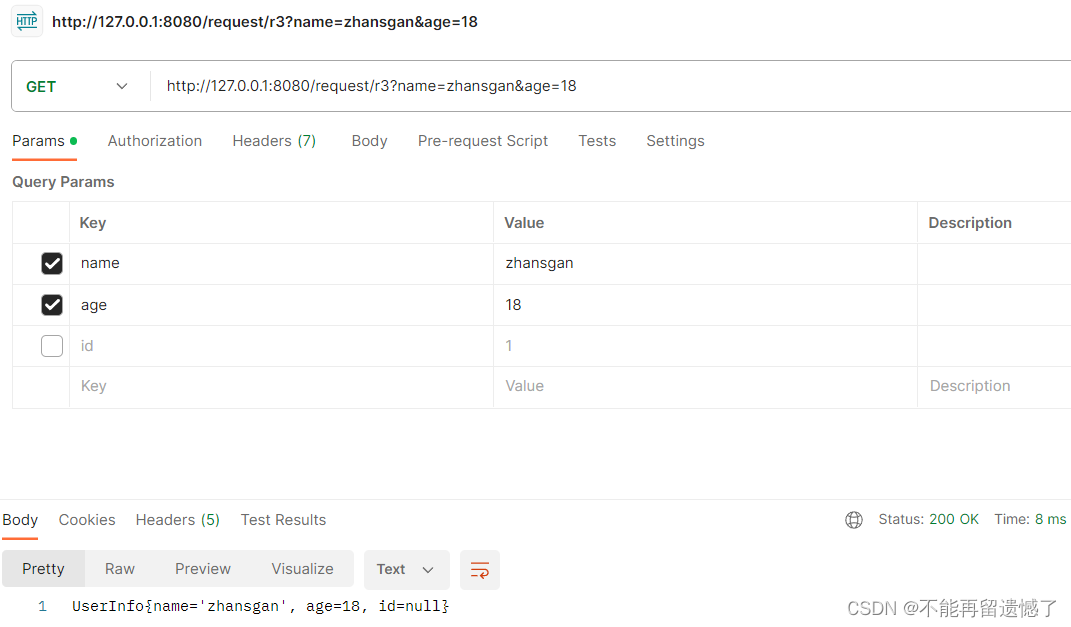Open the request Headers (7) tab

(274, 141)
